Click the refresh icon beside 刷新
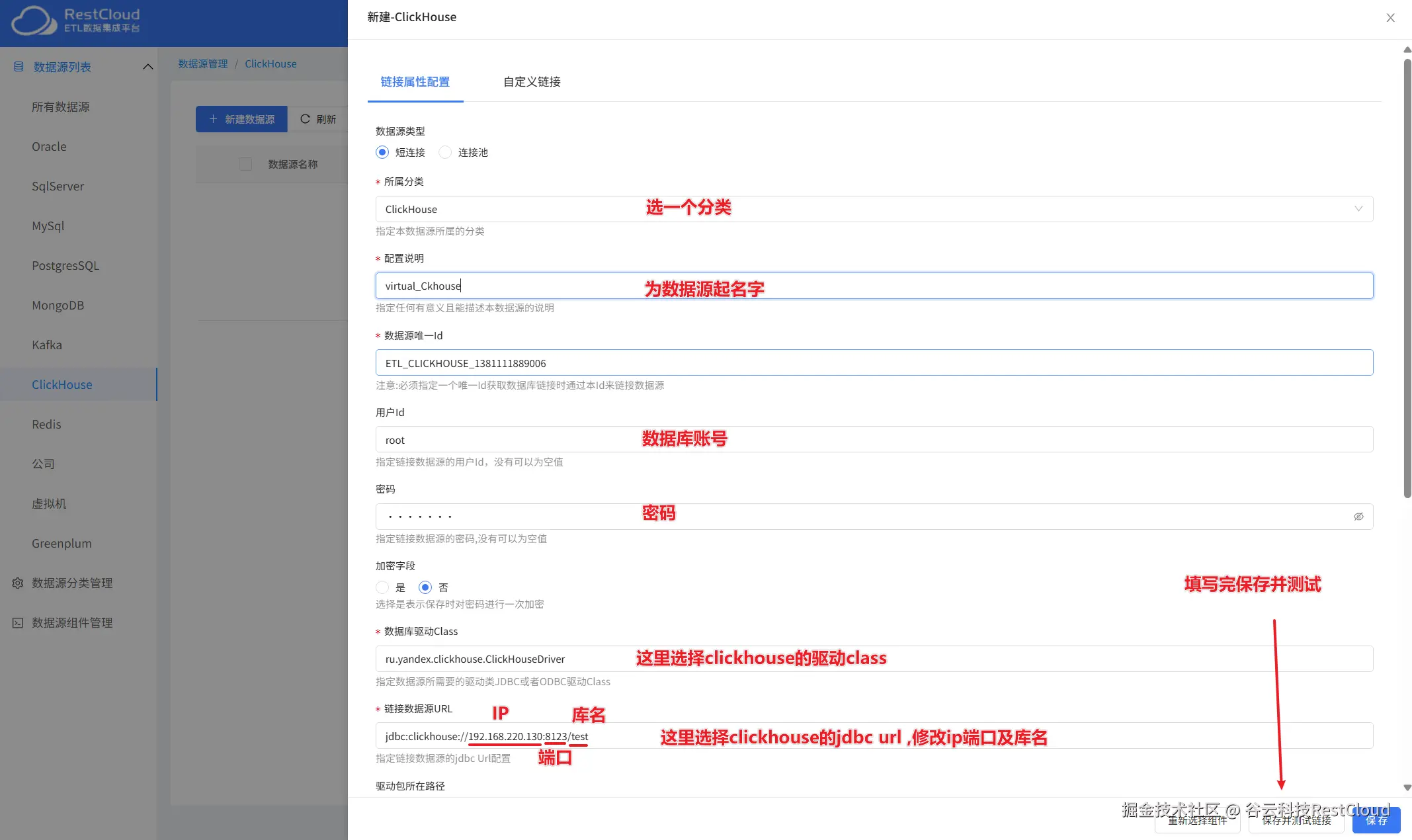This screenshot has width=1412, height=840. [x=305, y=119]
